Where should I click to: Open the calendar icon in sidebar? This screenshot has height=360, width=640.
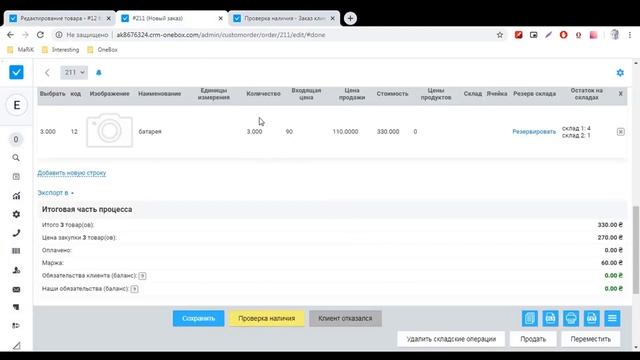coord(16,176)
